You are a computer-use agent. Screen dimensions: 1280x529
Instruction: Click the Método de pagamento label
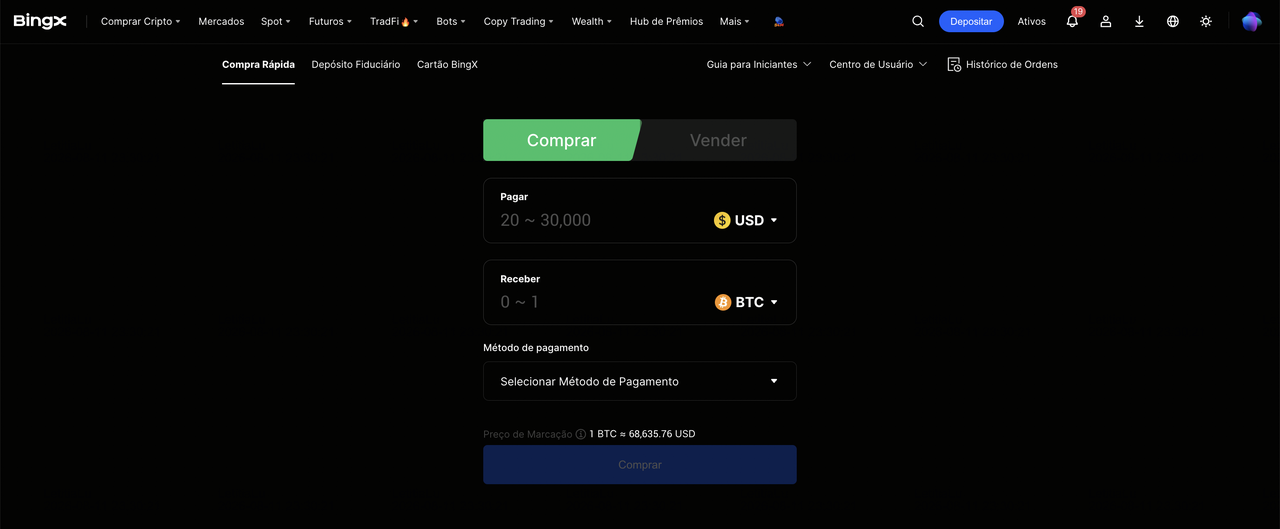[536, 348]
